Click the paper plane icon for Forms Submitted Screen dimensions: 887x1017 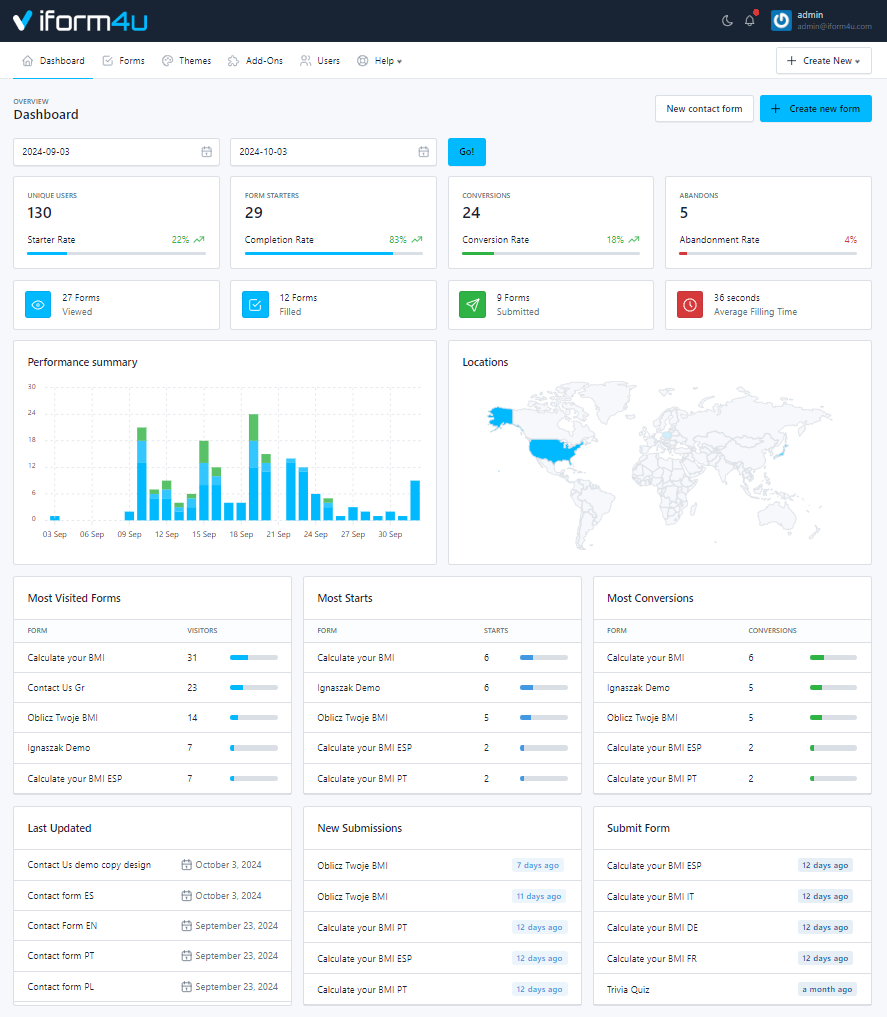click(471, 304)
